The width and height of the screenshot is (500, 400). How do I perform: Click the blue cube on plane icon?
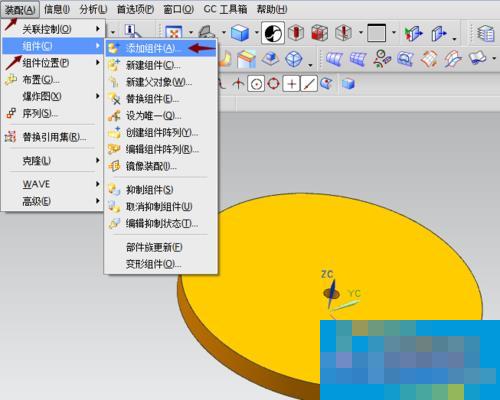[x=270, y=59]
